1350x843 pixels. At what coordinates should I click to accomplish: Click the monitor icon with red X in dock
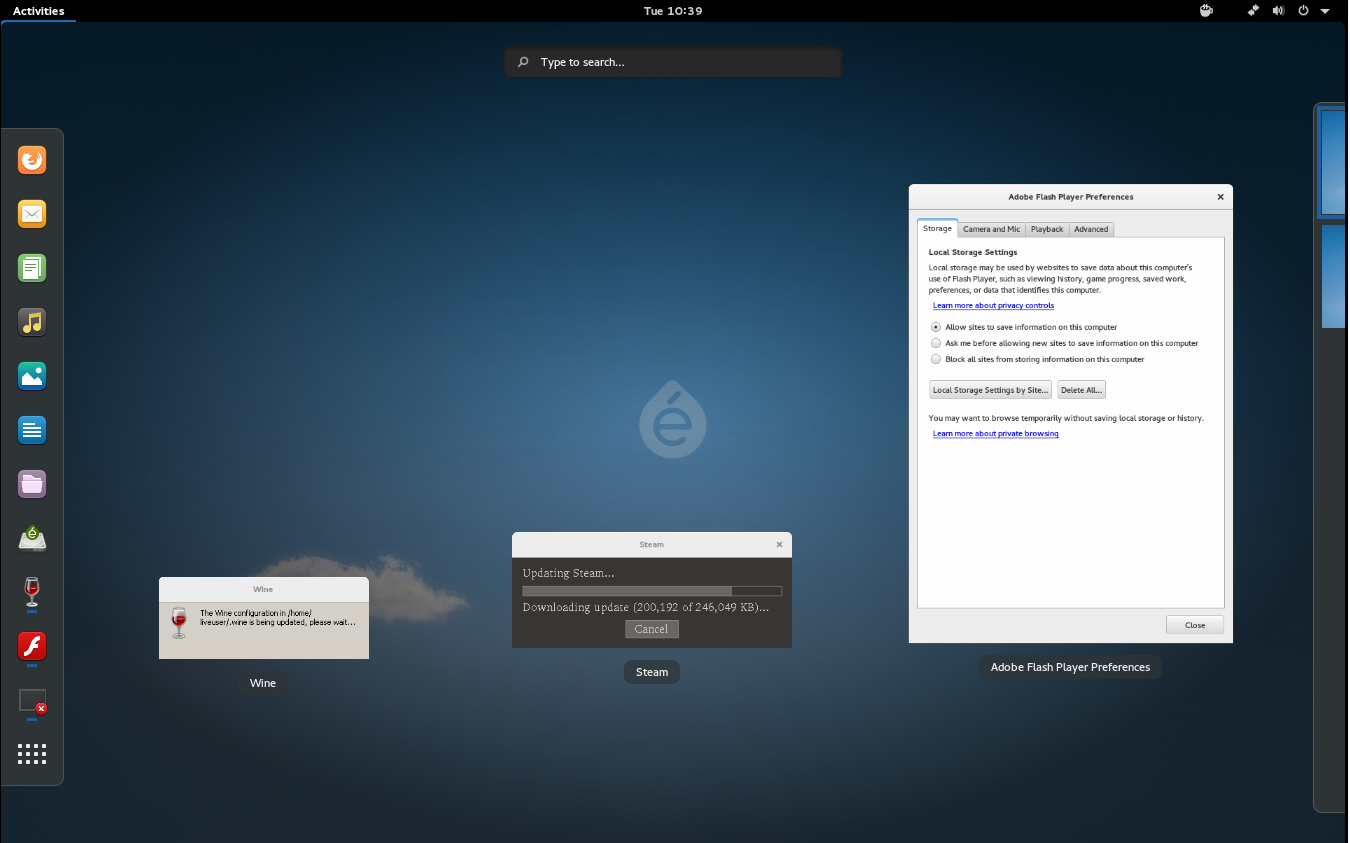[32, 700]
